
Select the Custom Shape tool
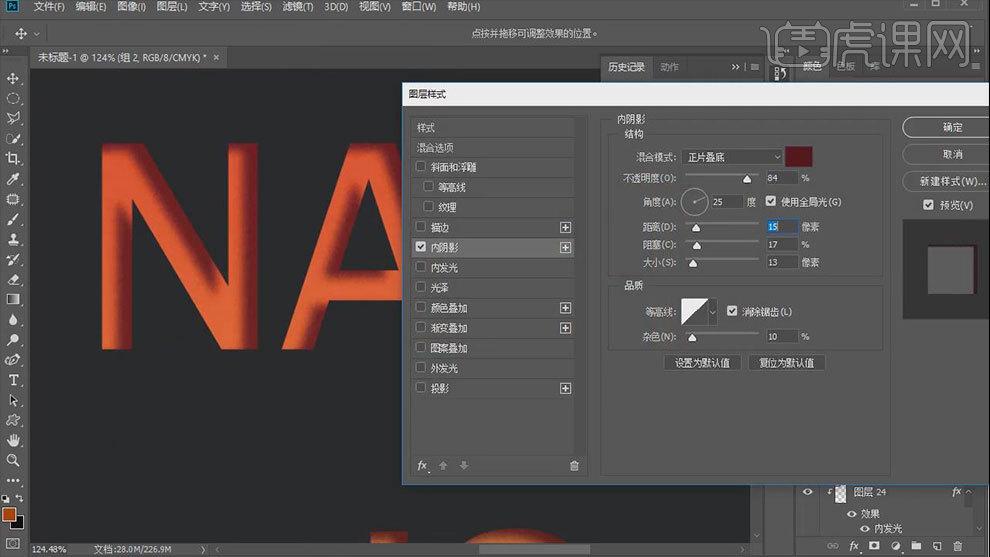point(13,420)
